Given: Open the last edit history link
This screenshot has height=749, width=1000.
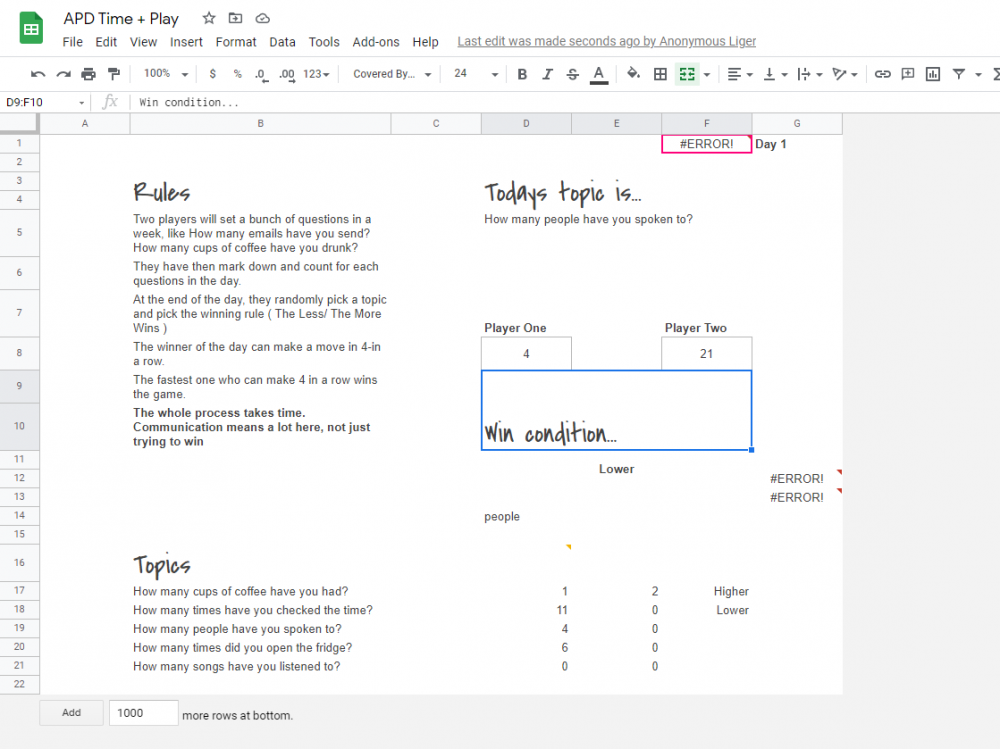Looking at the screenshot, I should pyautogui.click(x=606, y=42).
